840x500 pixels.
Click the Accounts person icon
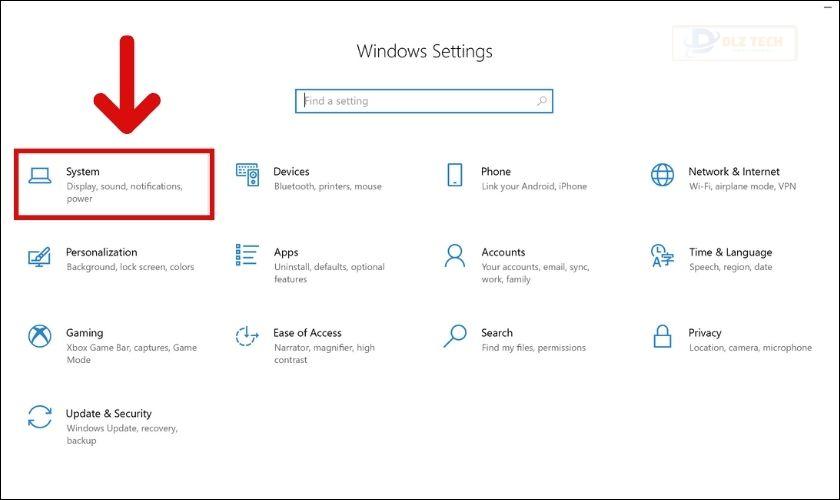[x=455, y=256]
